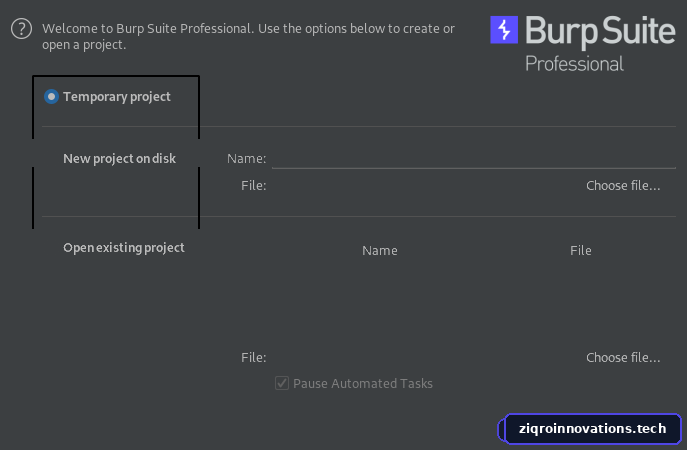This screenshot has height=450, width=687.
Task: Click the Welcome to Burp Suite Professional message
Action: coord(248,36)
